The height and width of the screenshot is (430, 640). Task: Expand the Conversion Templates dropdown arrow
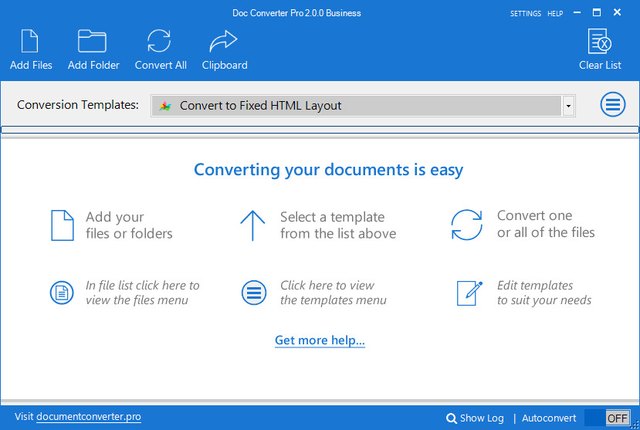tap(568, 105)
